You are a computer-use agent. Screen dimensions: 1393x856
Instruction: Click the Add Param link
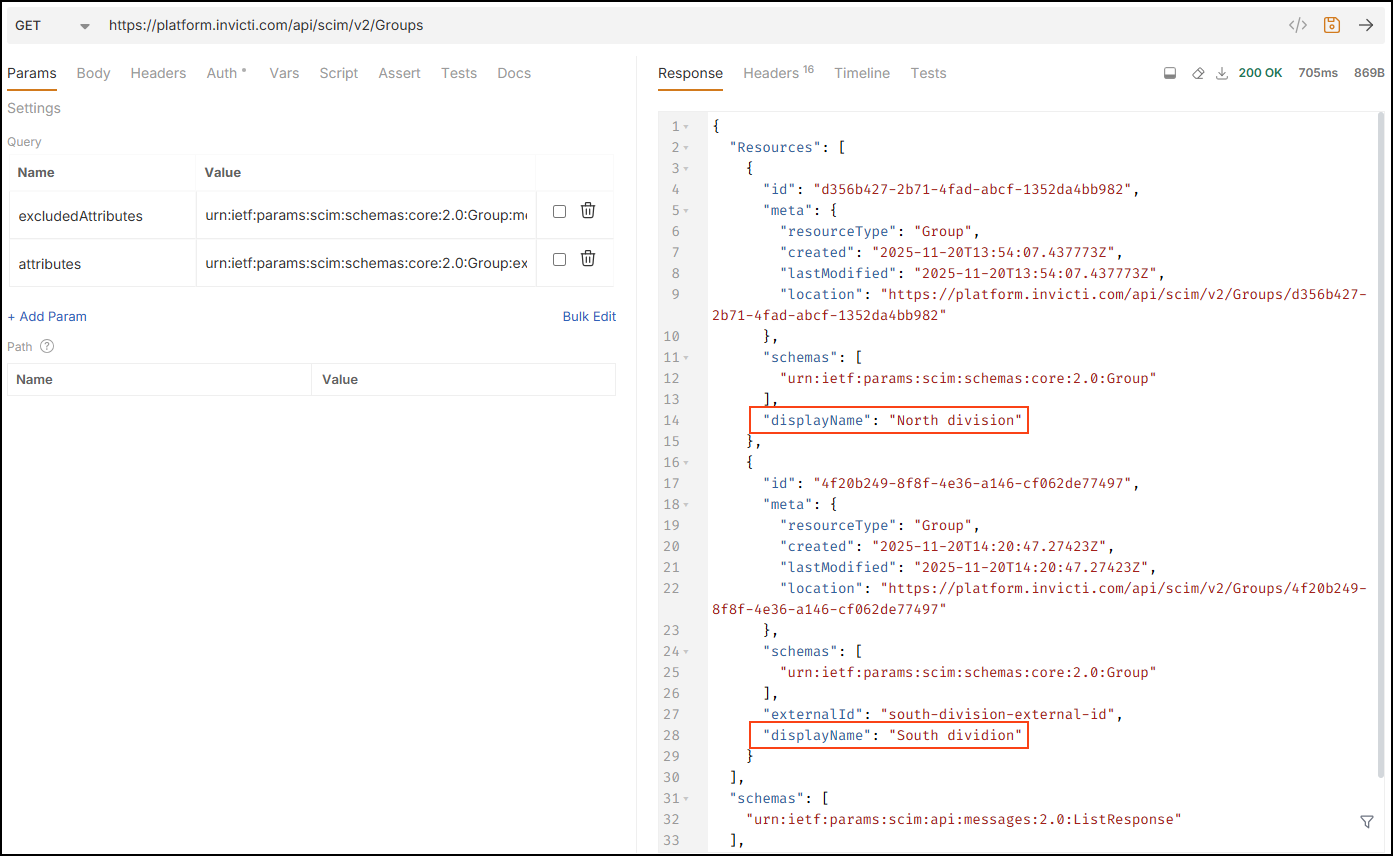(x=47, y=316)
